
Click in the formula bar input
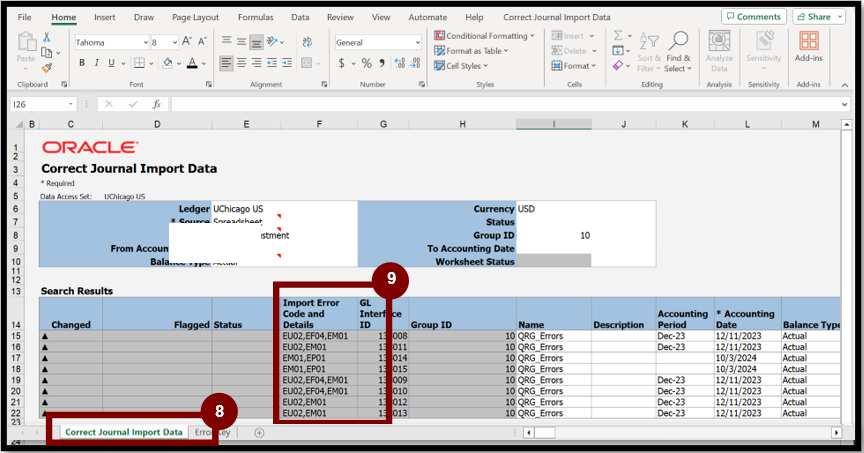pos(505,104)
